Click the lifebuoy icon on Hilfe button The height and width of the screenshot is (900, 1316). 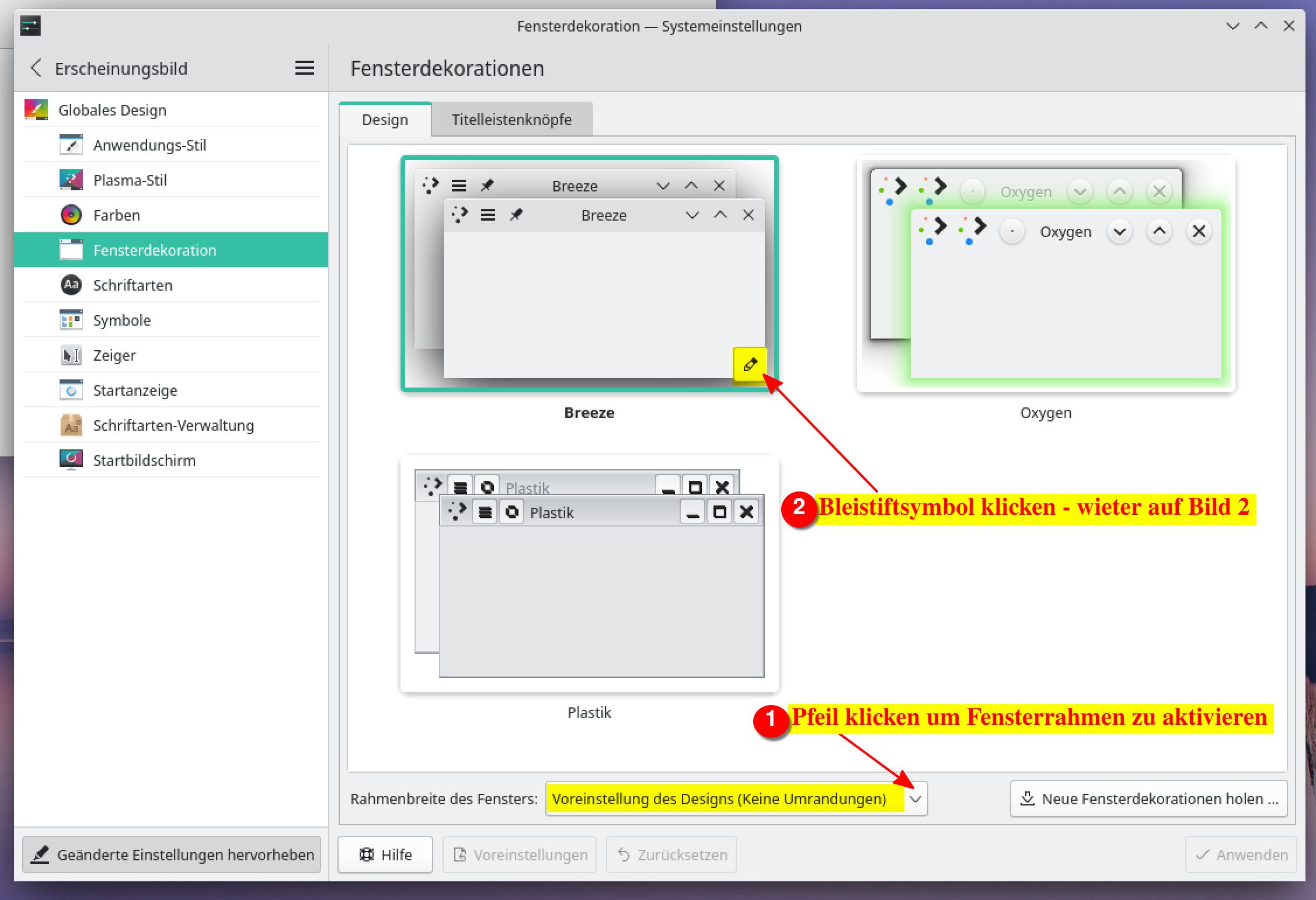[x=367, y=854]
